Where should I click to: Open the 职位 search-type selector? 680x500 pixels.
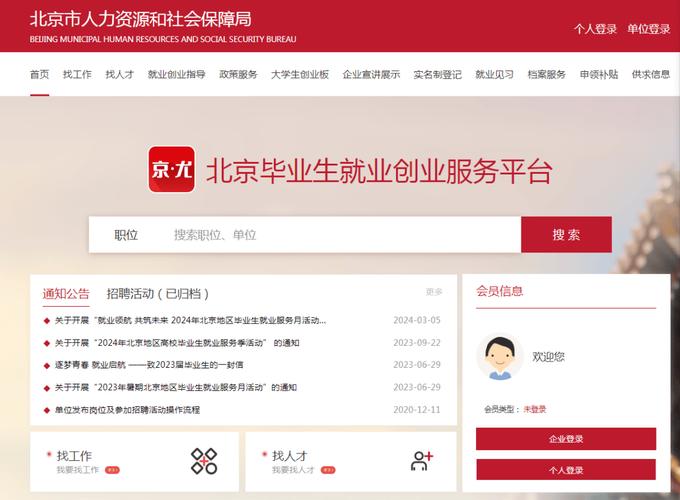126,235
